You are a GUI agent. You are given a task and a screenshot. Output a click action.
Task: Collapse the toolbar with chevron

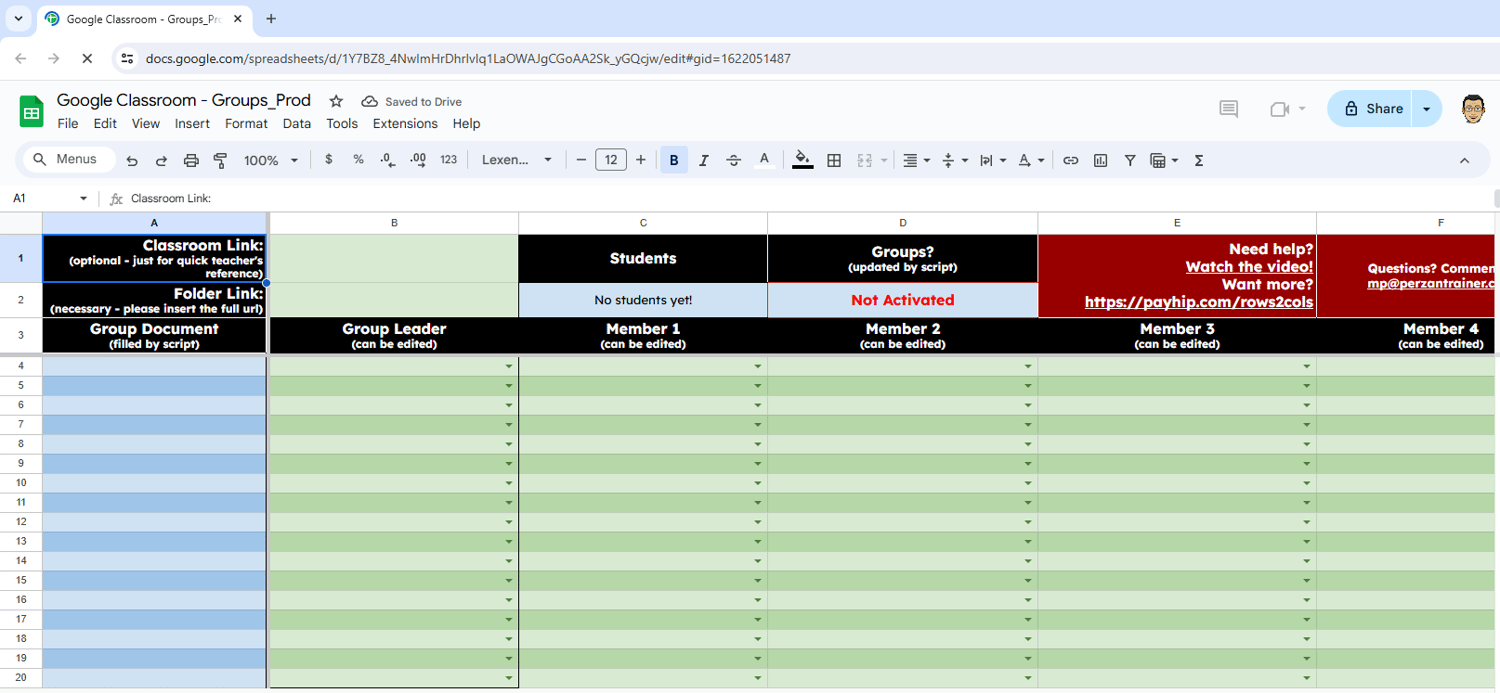click(1464, 160)
